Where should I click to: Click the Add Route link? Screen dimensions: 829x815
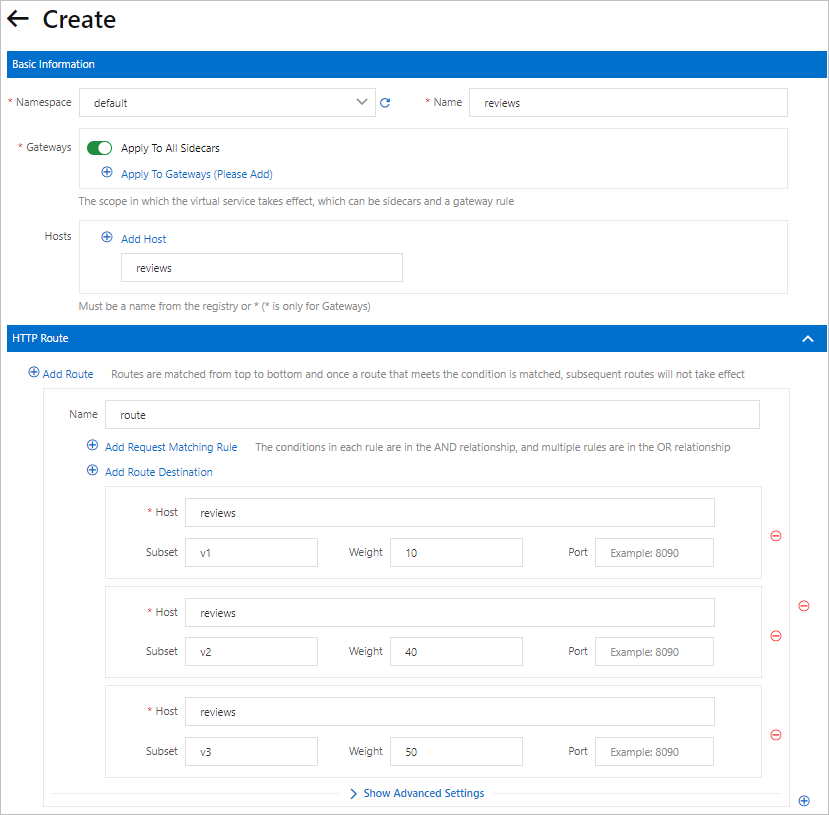[68, 374]
